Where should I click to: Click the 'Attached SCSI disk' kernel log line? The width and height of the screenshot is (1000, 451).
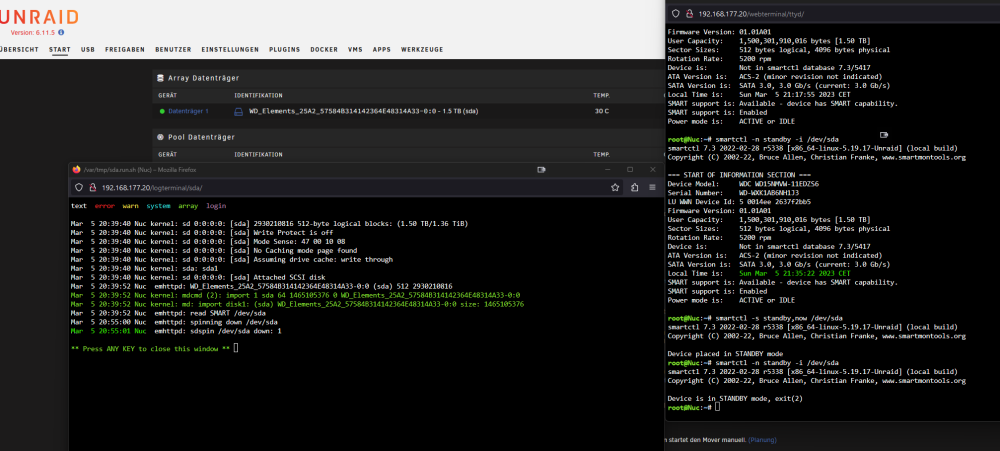198,277
